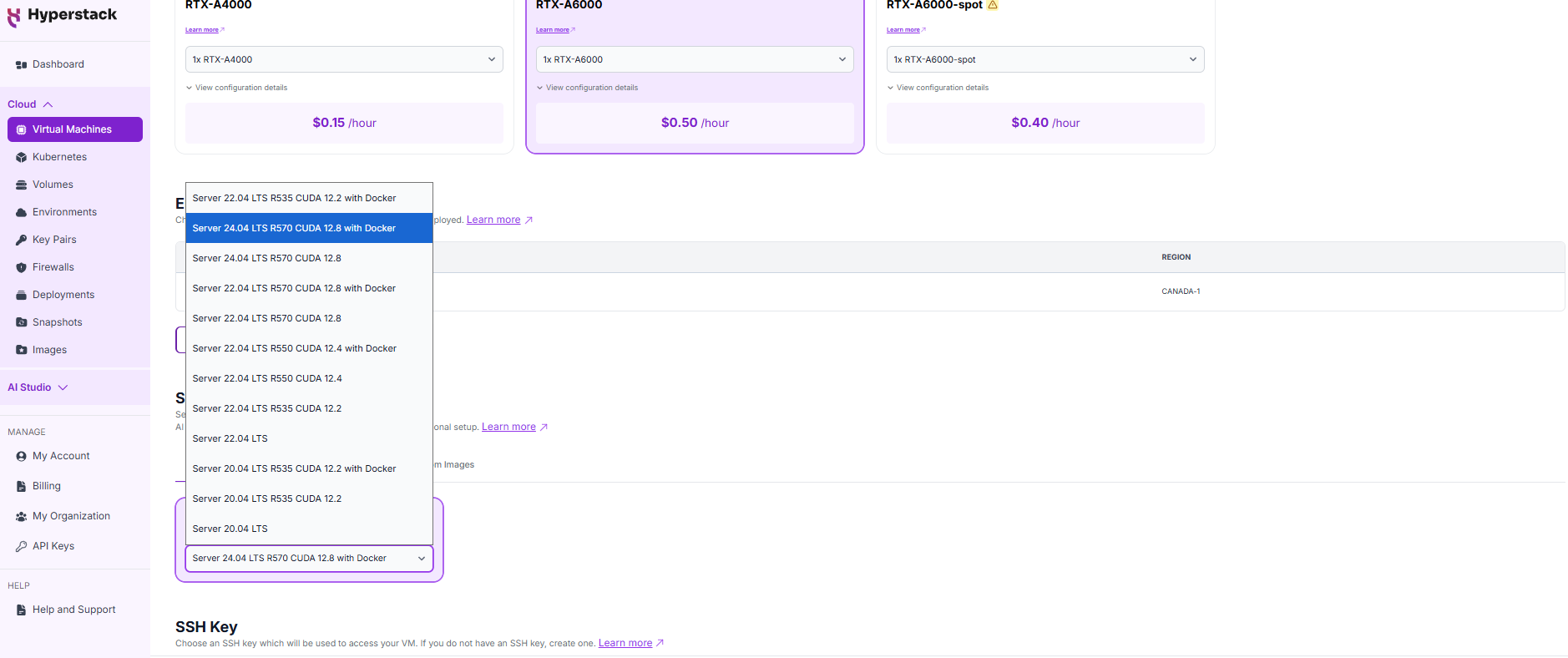Click the Virtual Machines icon
The width and height of the screenshot is (1568, 658).
[22, 129]
